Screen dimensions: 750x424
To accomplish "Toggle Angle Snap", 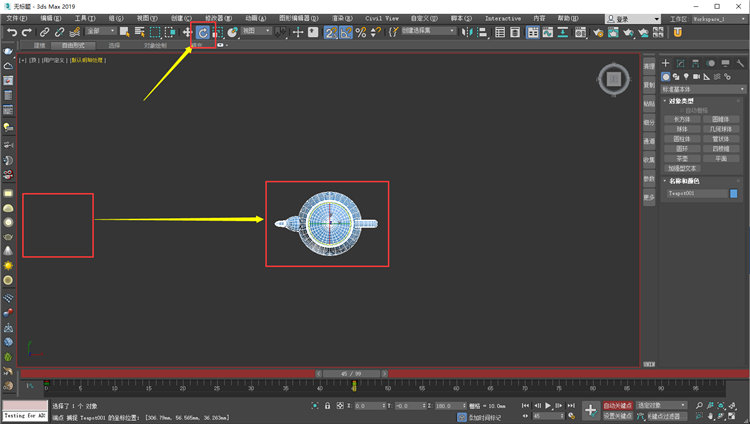I will 345,32.
